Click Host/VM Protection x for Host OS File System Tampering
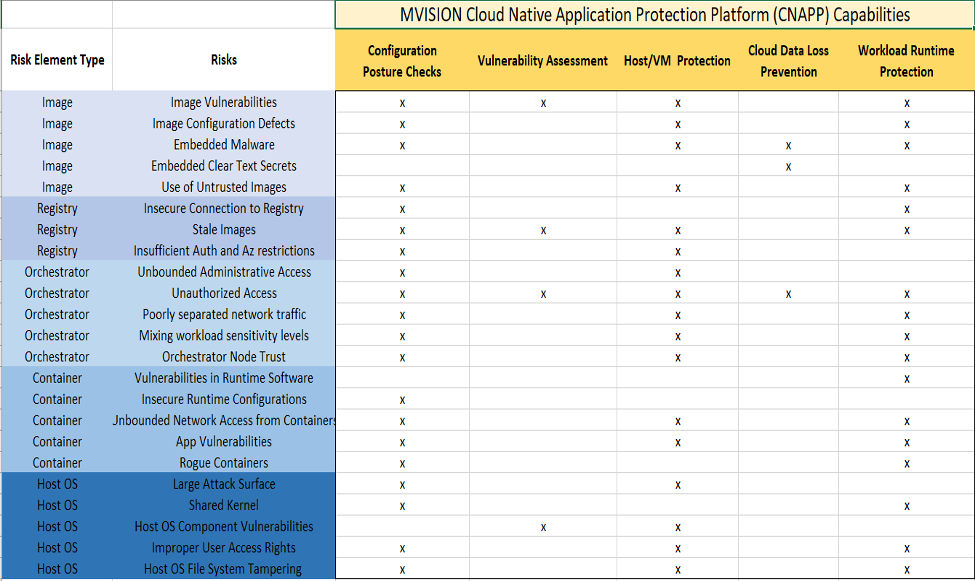 pyautogui.click(x=677, y=569)
